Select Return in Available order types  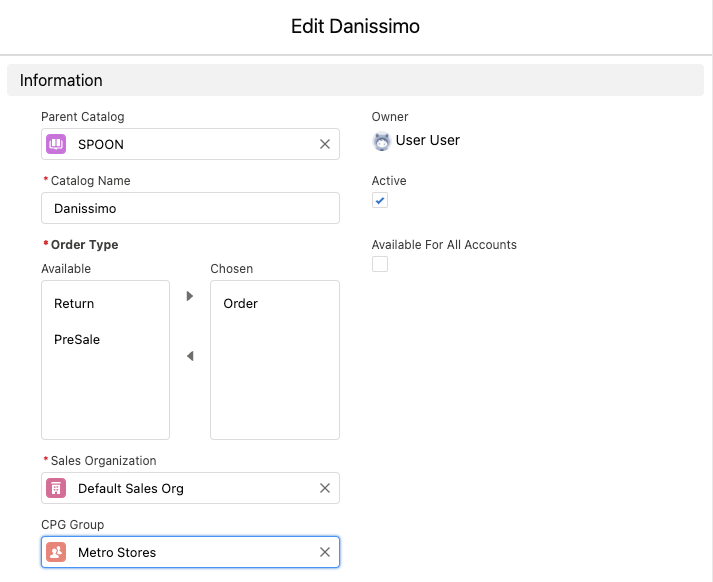pos(74,304)
